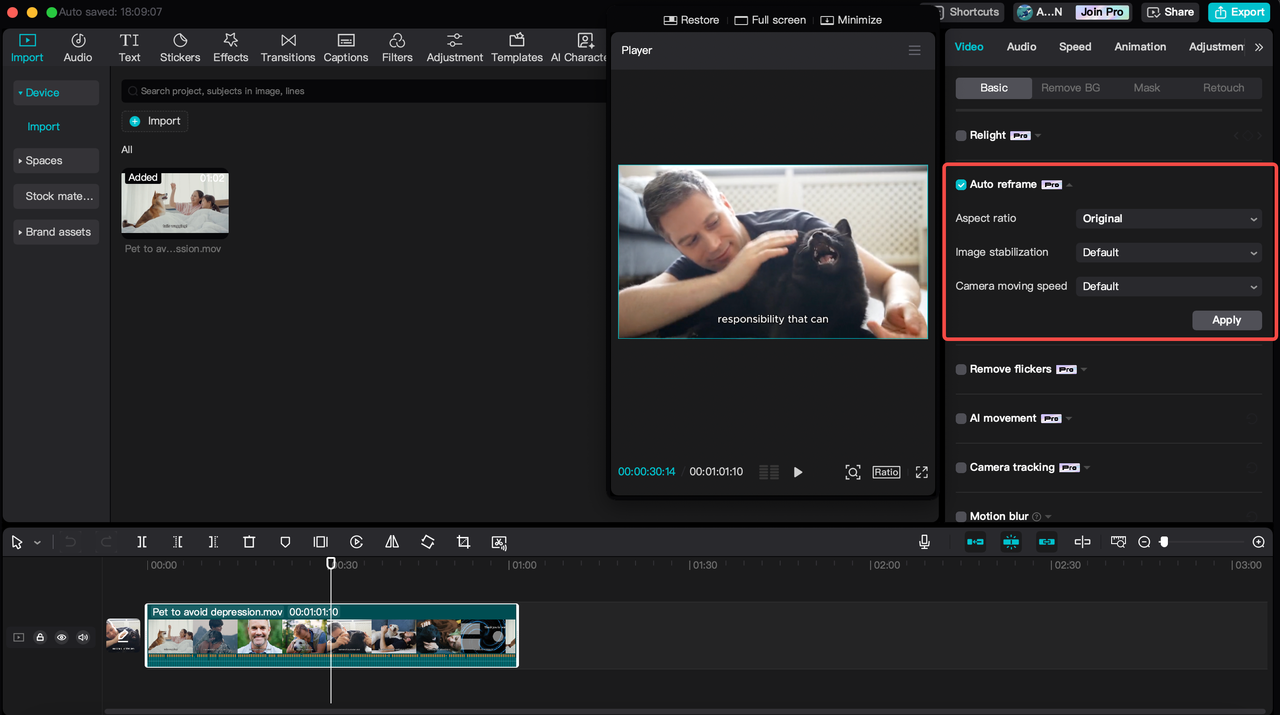Image resolution: width=1280 pixels, height=715 pixels.
Task: Open the Effects tab
Action: click(x=230, y=47)
